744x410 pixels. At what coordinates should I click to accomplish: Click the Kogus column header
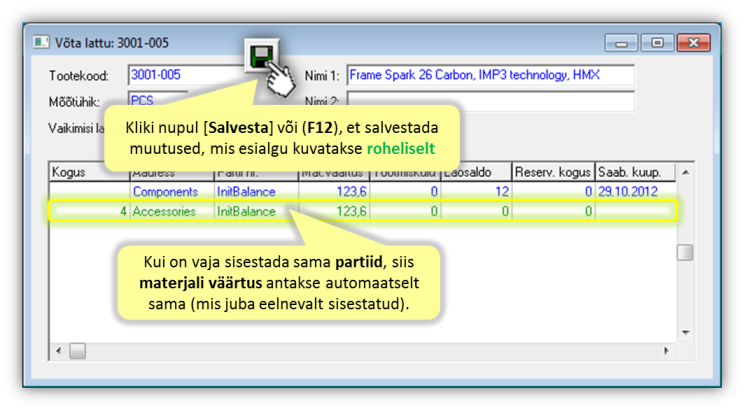(x=89, y=172)
